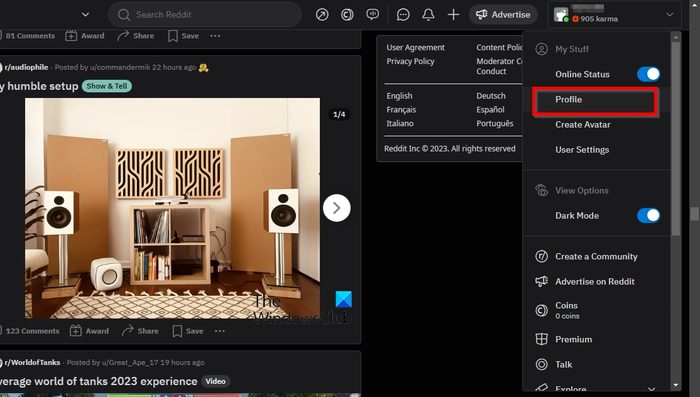Screen dimensions: 700x397
Task: Open u/commandermik user profile link
Action: tap(120, 67)
